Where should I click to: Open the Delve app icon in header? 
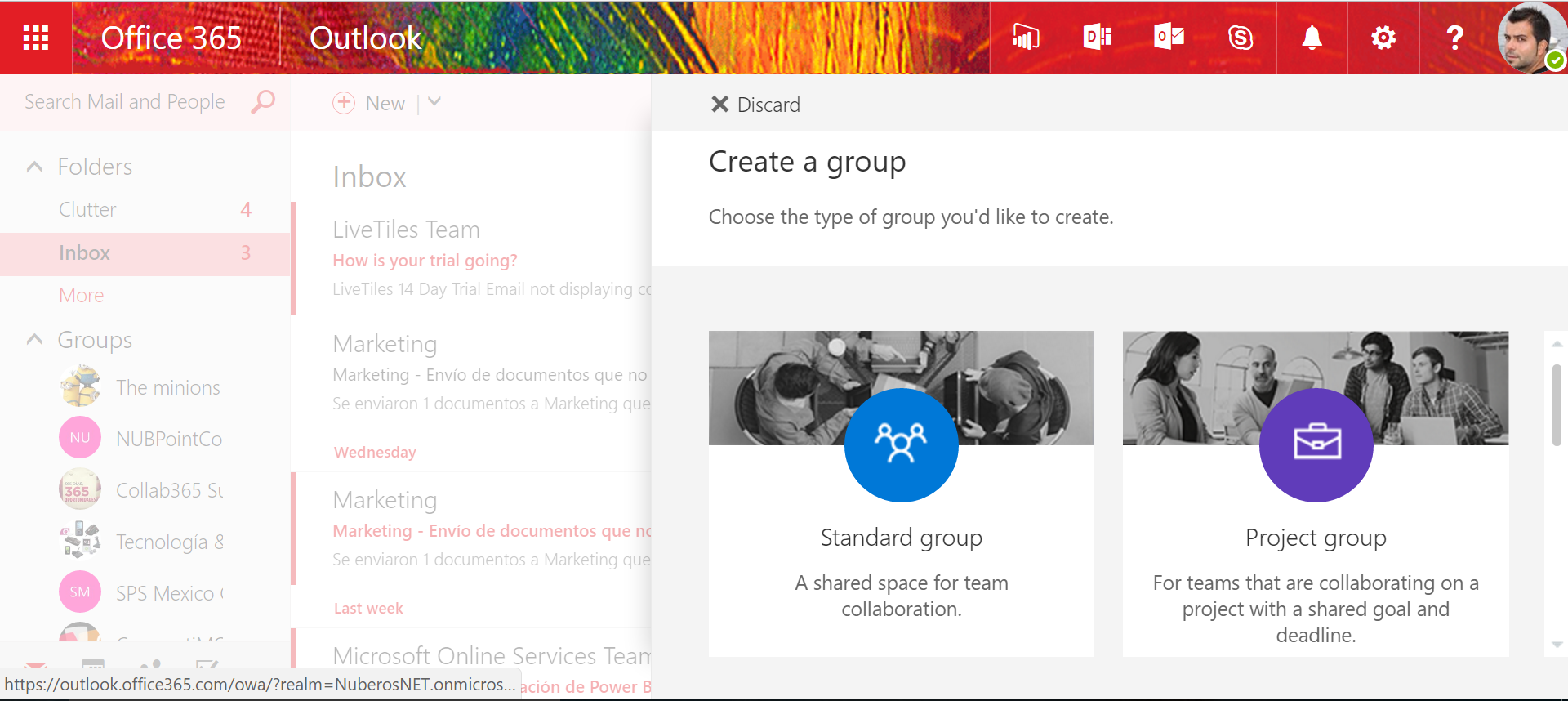tap(1097, 38)
